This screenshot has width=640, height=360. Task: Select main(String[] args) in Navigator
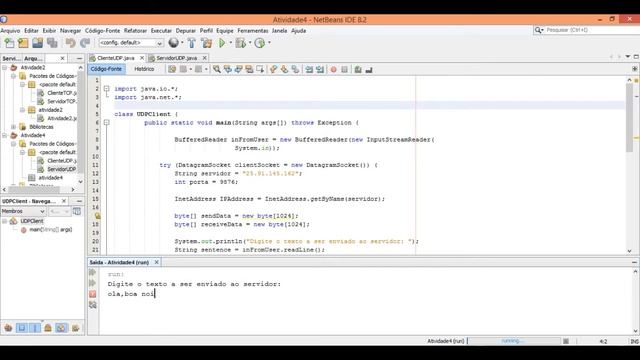51,230
